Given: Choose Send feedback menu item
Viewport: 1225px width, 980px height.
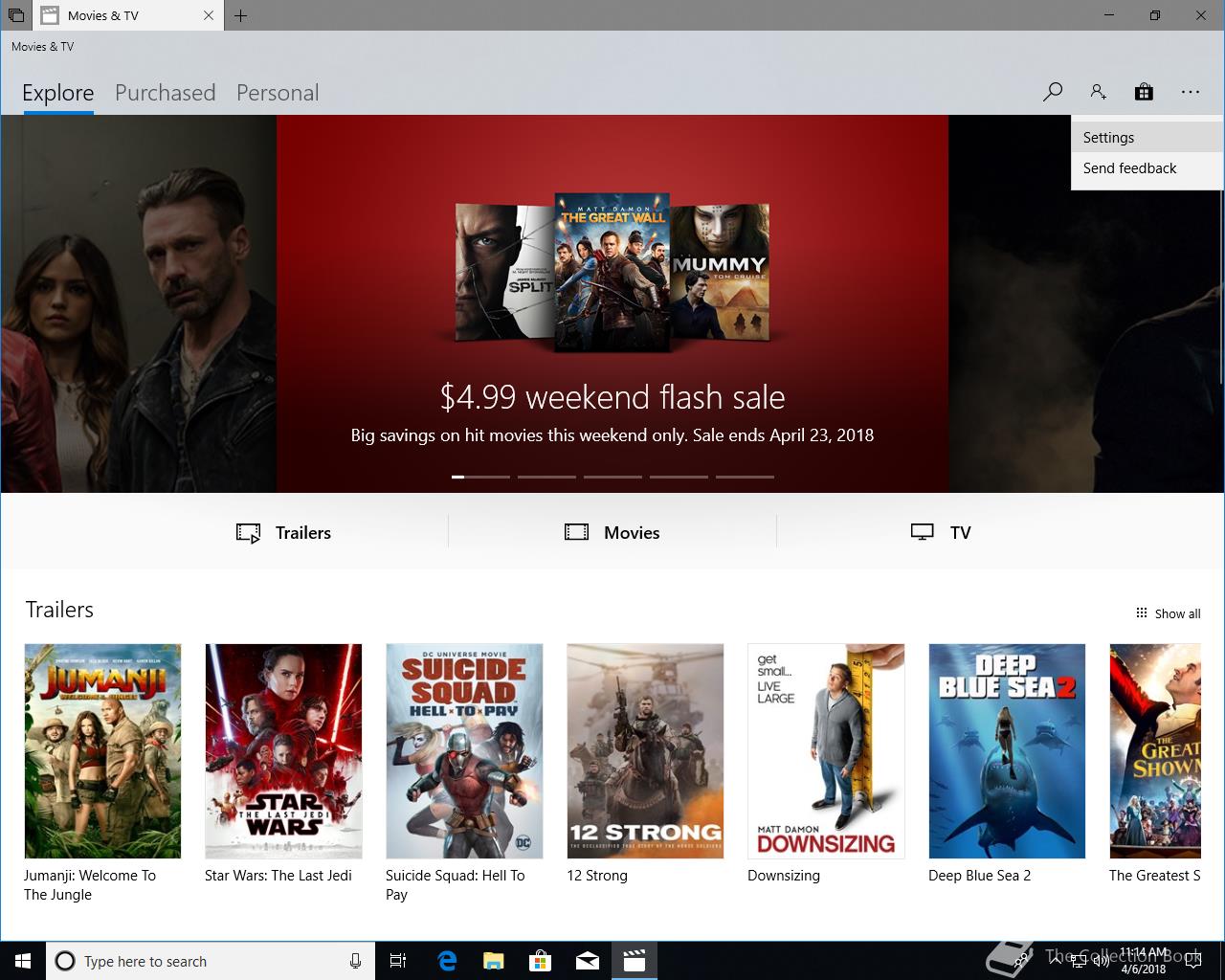Looking at the screenshot, I should point(1147,167).
